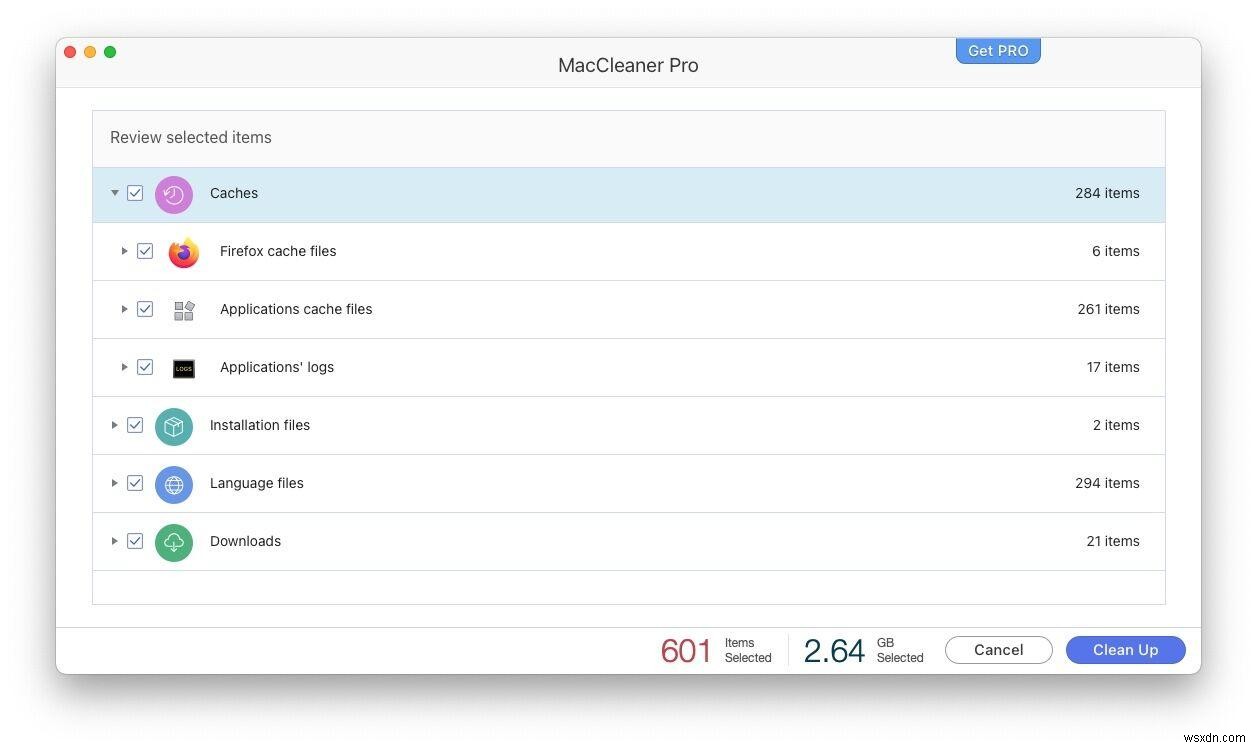The height and width of the screenshot is (748, 1257).
Task: Click the Applications cache files icon
Action: 184,310
